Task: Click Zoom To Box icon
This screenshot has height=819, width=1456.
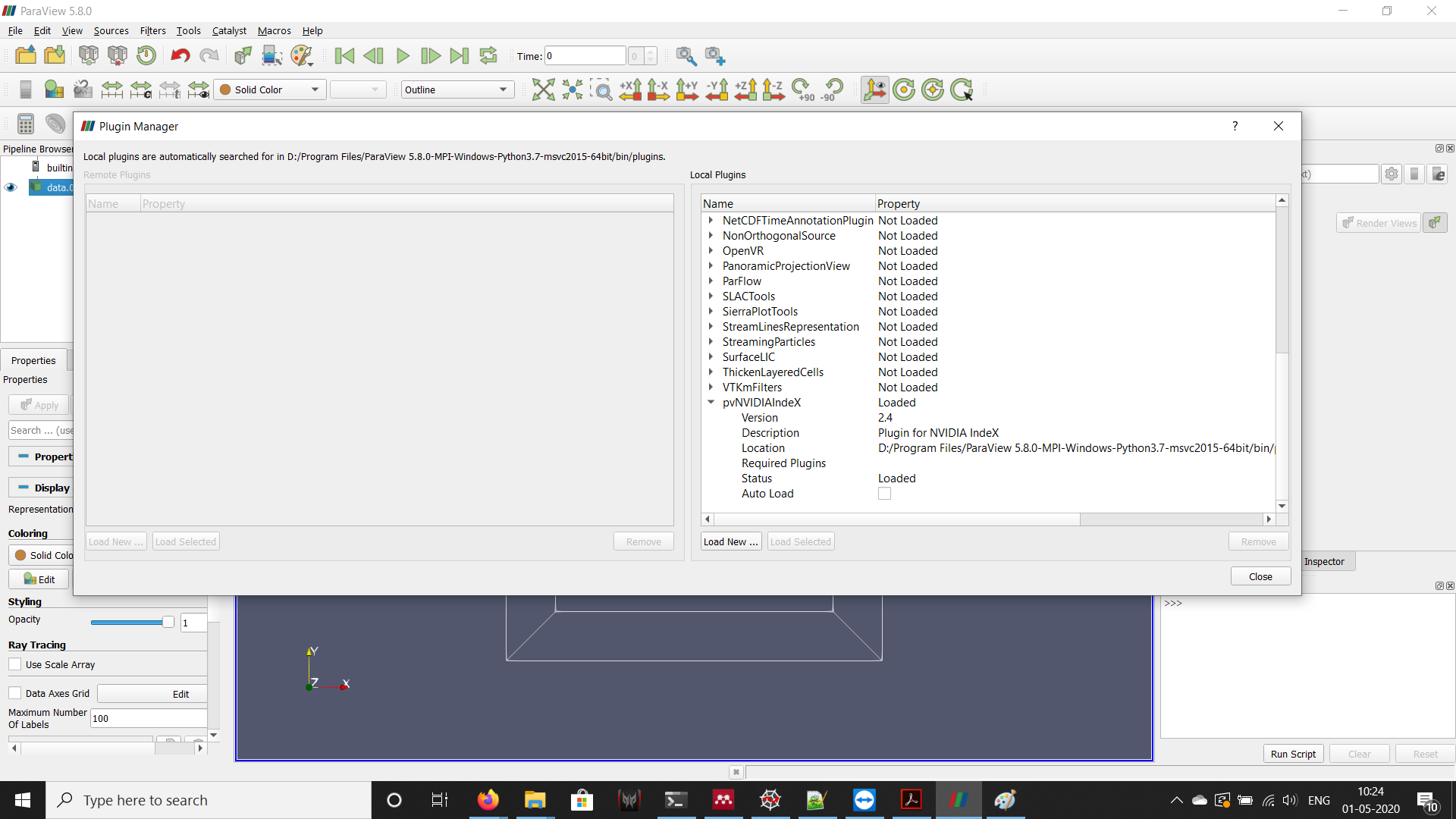Action: tap(601, 89)
